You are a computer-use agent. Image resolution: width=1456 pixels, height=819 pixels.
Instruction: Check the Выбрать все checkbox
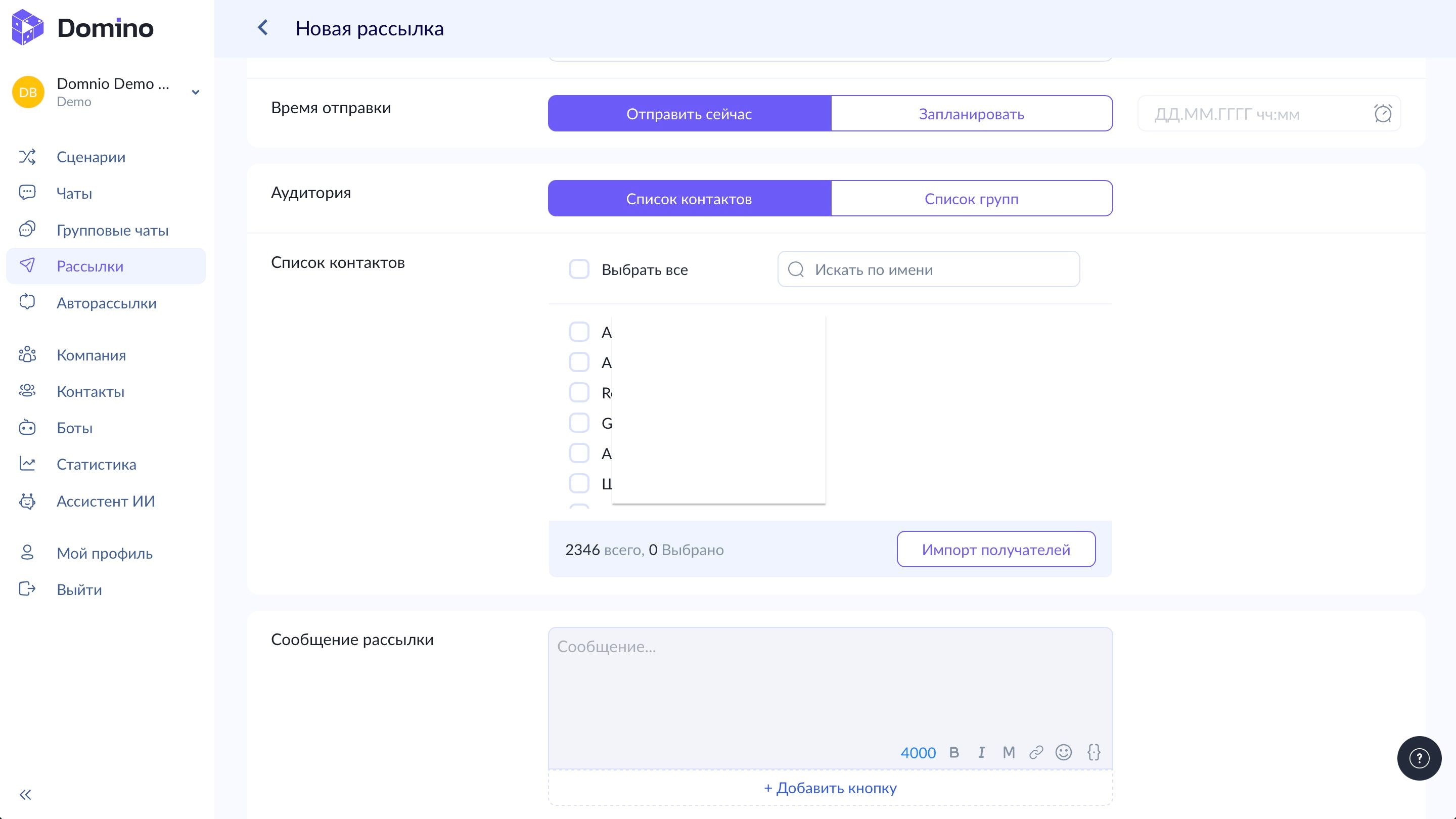pyautogui.click(x=579, y=269)
